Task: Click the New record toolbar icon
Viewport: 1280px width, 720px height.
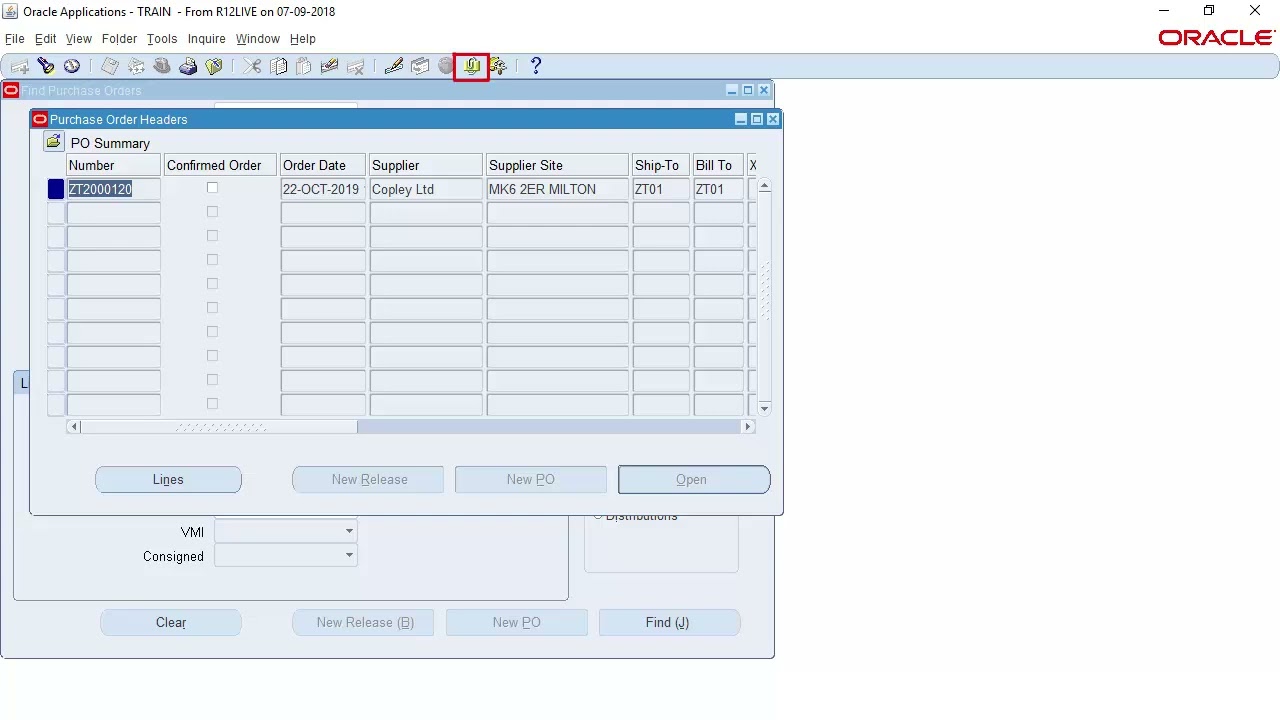Action: point(20,66)
